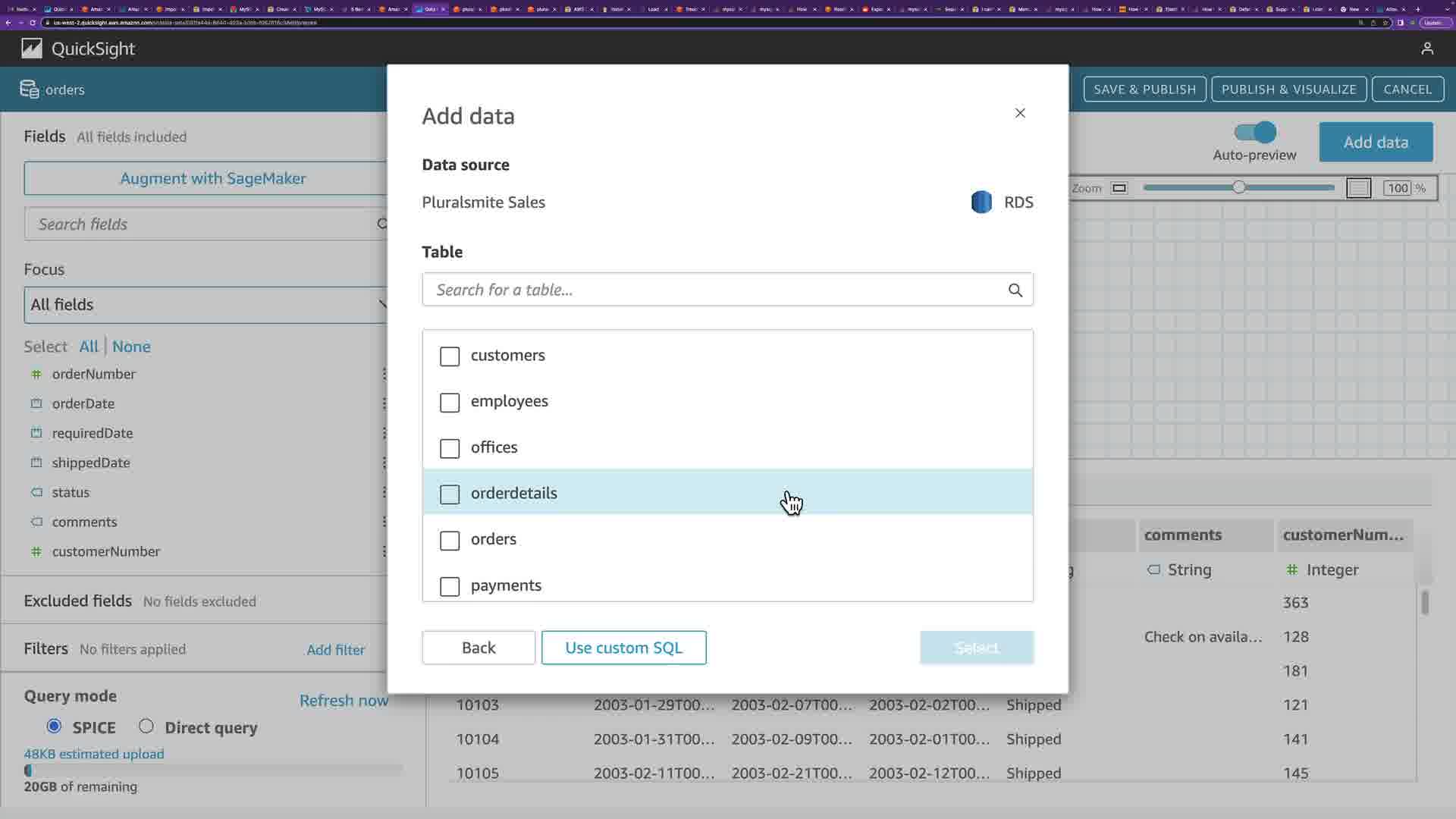
Task: Open options menu for orderNumber field
Action: point(384,374)
